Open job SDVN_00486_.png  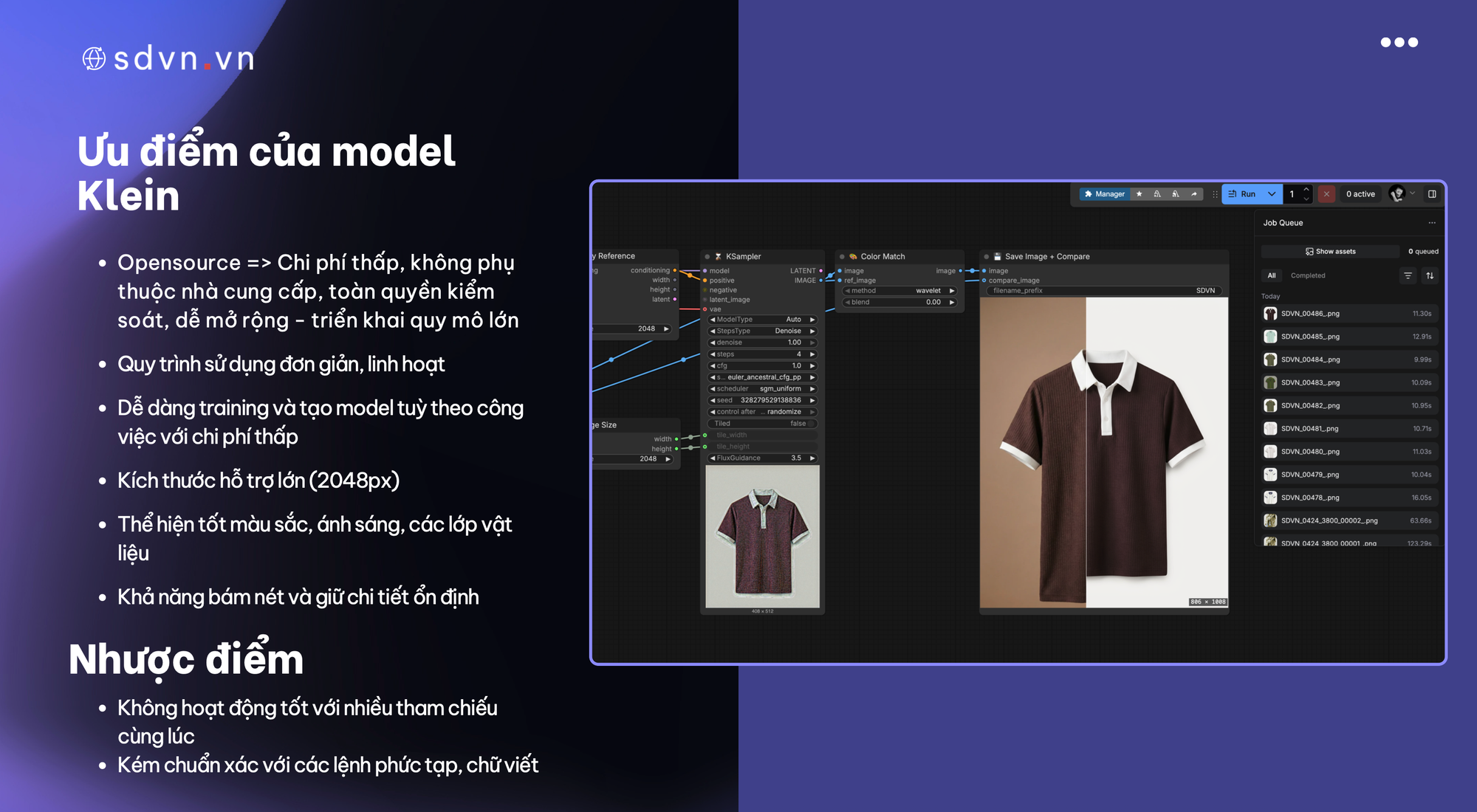pyautogui.click(x=1350, y=314)
